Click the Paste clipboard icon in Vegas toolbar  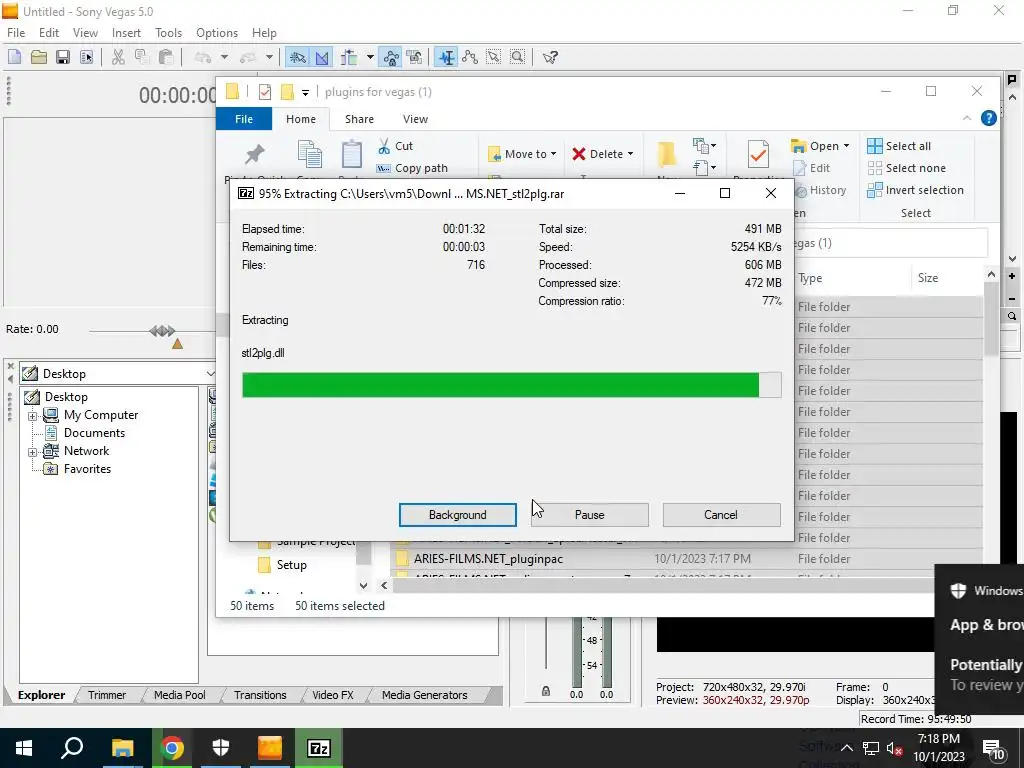pos(166,57)
